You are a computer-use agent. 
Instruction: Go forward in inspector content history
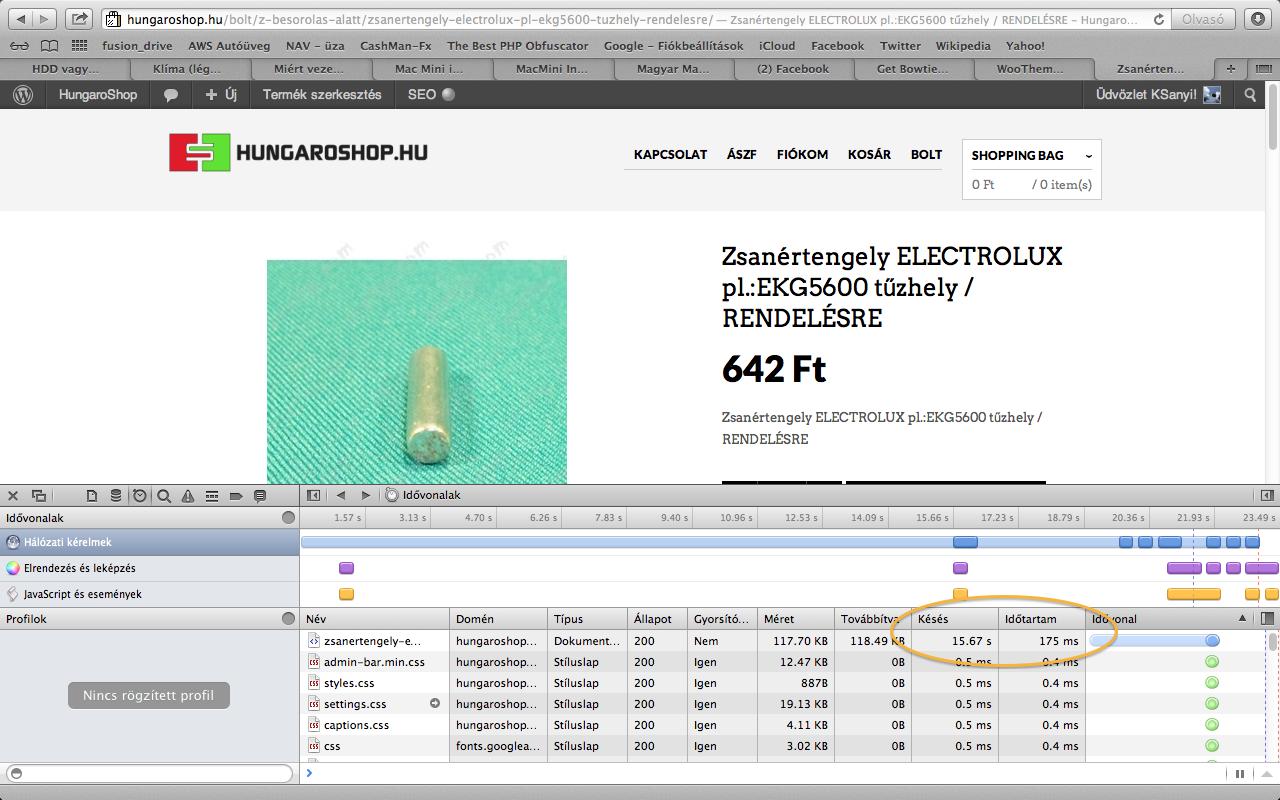(365, 495)
